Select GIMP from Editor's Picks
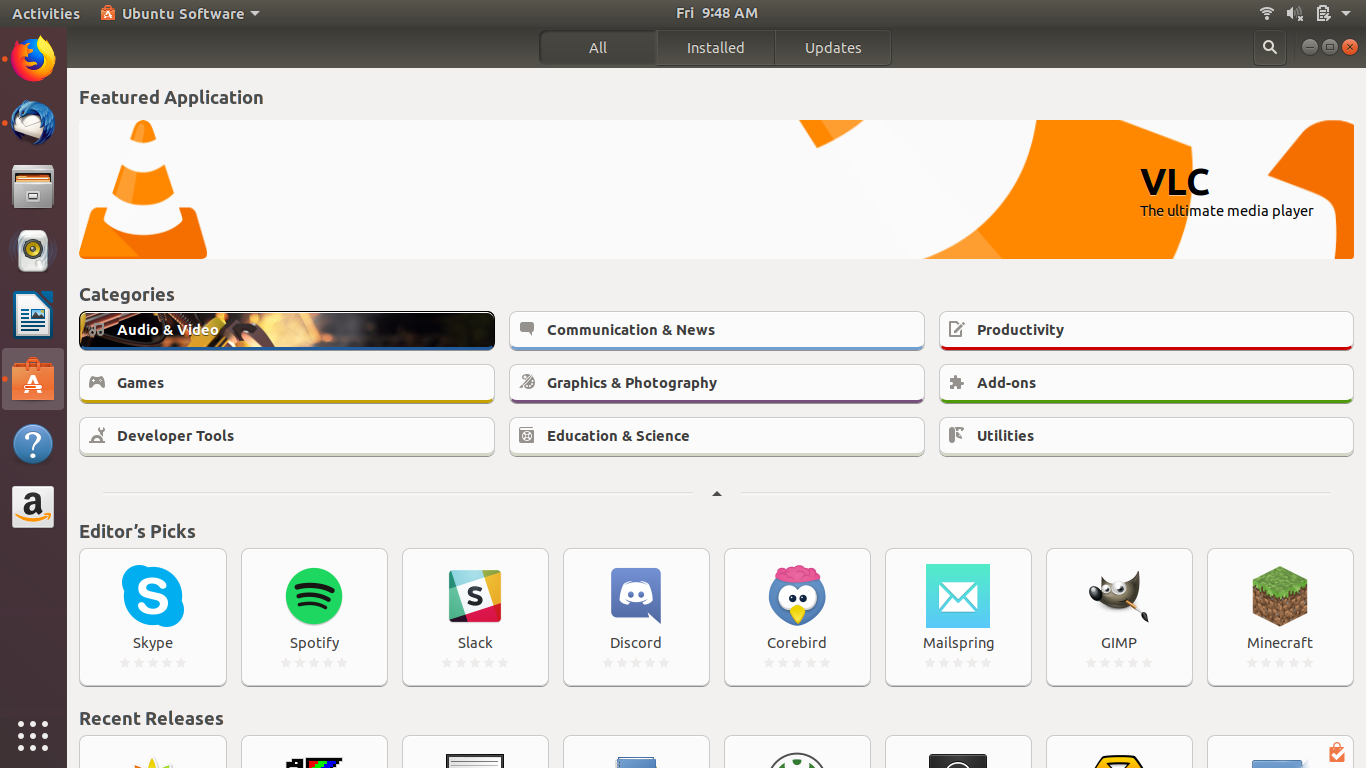Screen dimensions: 1366x768 (1119, 617)
